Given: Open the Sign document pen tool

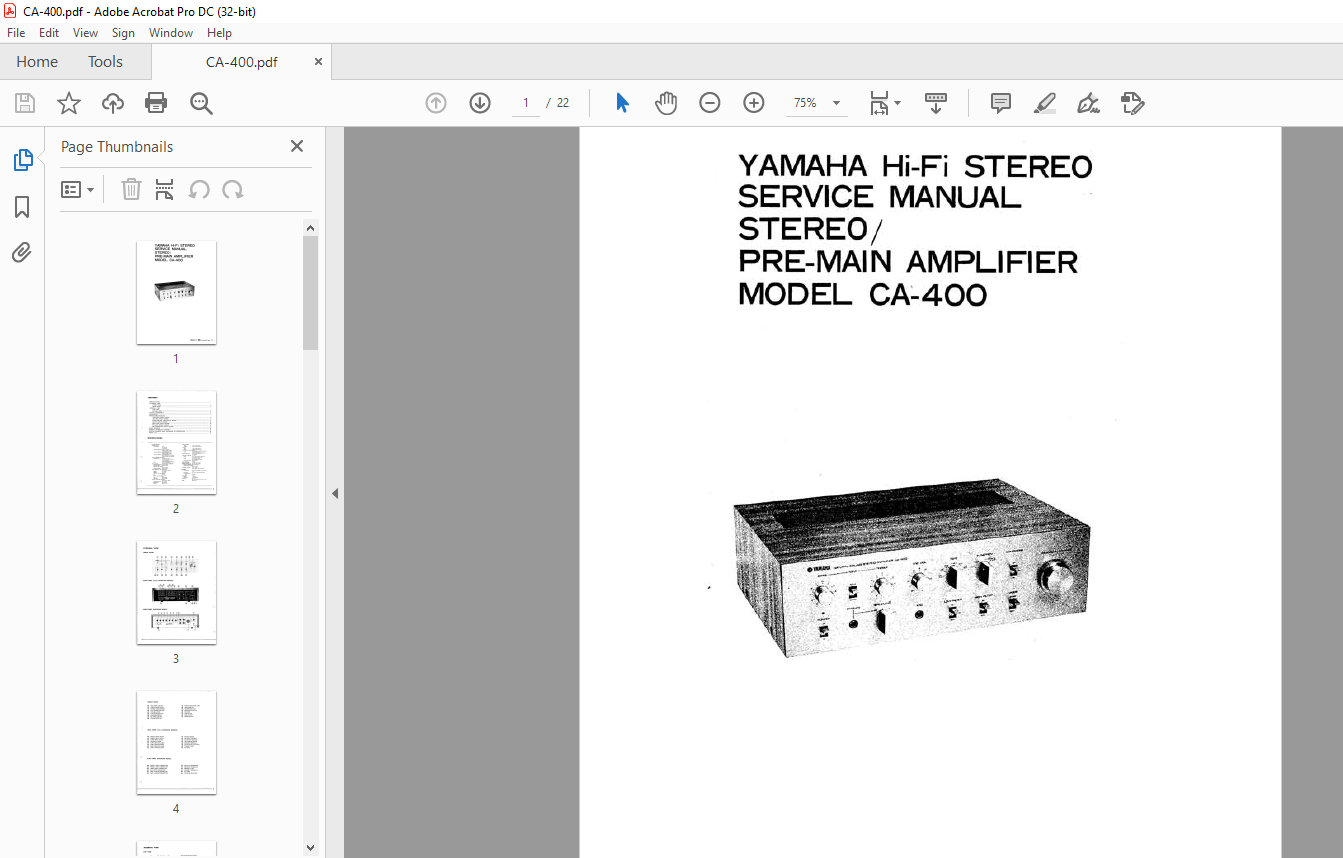Looking at the screenshot, I should (1088, 103).
